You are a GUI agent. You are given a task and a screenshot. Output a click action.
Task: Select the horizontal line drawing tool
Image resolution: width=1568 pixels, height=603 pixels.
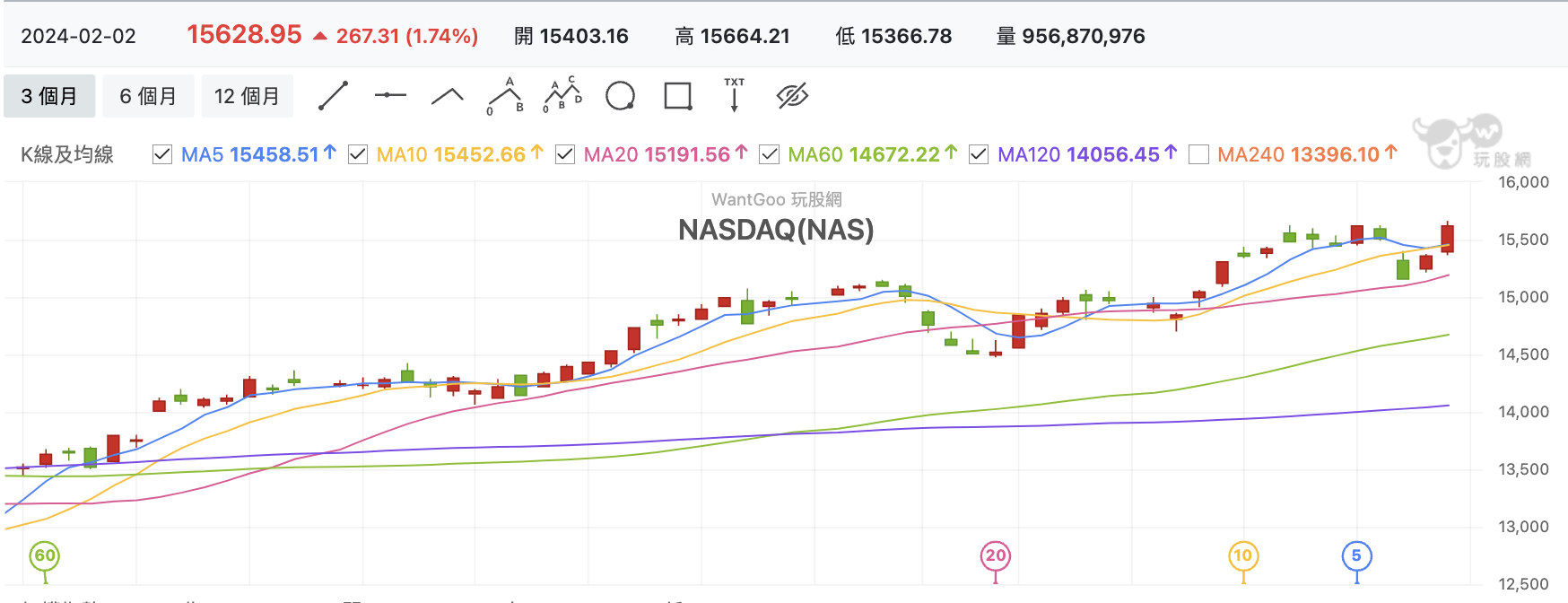[x=390, y=95]
